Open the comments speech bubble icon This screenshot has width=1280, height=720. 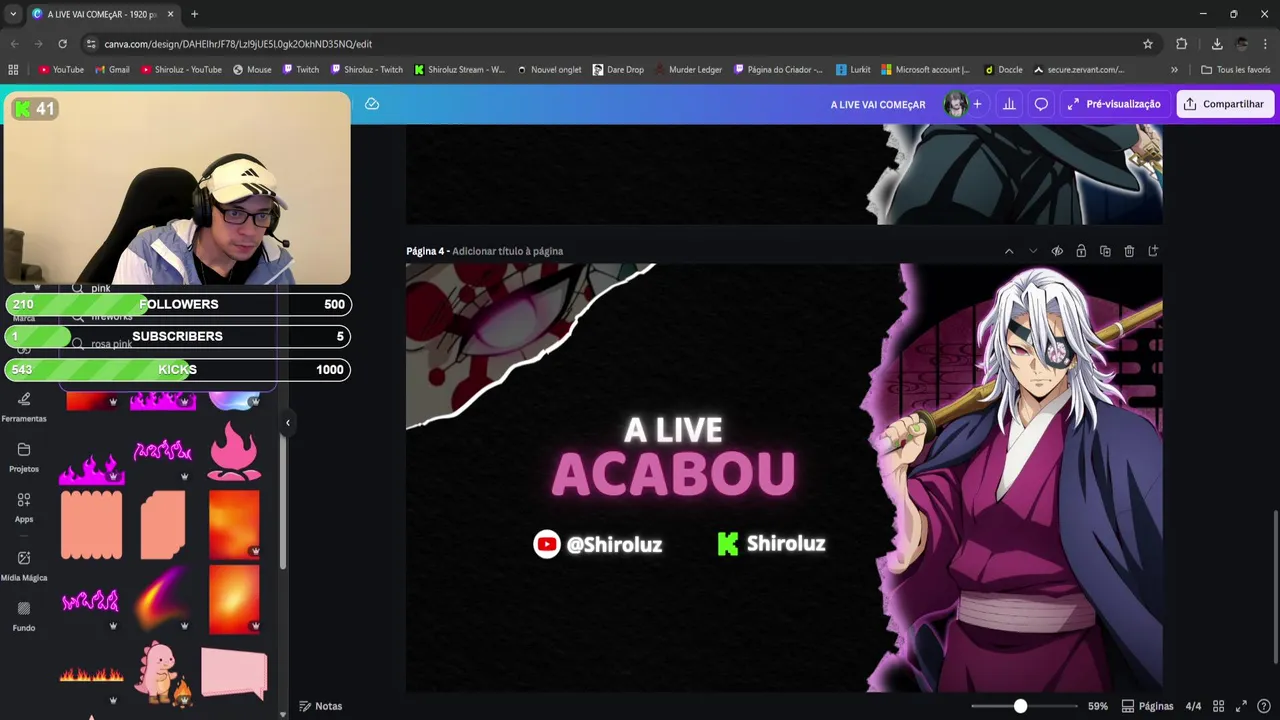pyautogui.click(x=1041, y=104)
